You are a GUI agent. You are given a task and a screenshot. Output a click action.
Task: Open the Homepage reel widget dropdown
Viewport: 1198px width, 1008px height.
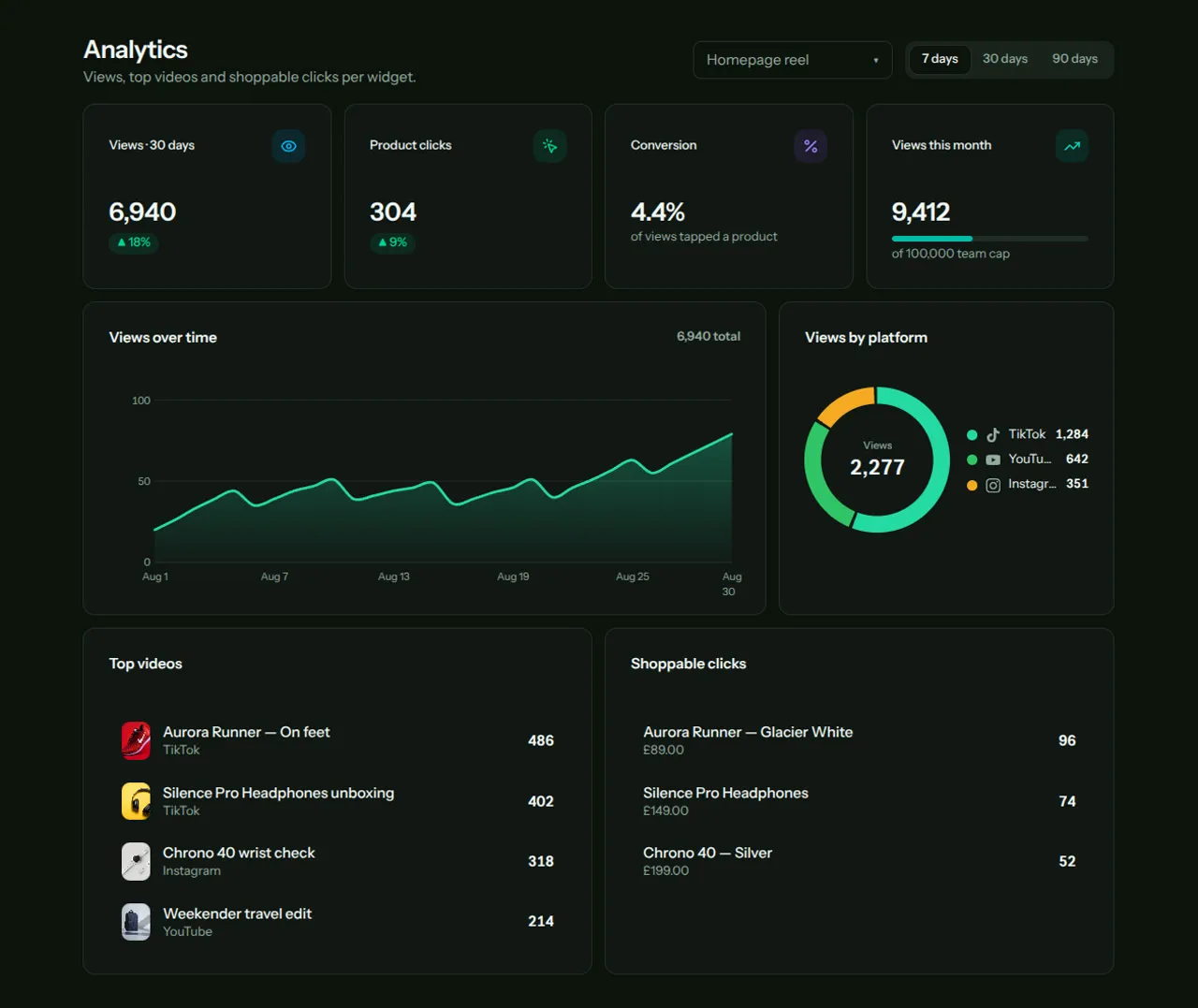pos(793,60)
